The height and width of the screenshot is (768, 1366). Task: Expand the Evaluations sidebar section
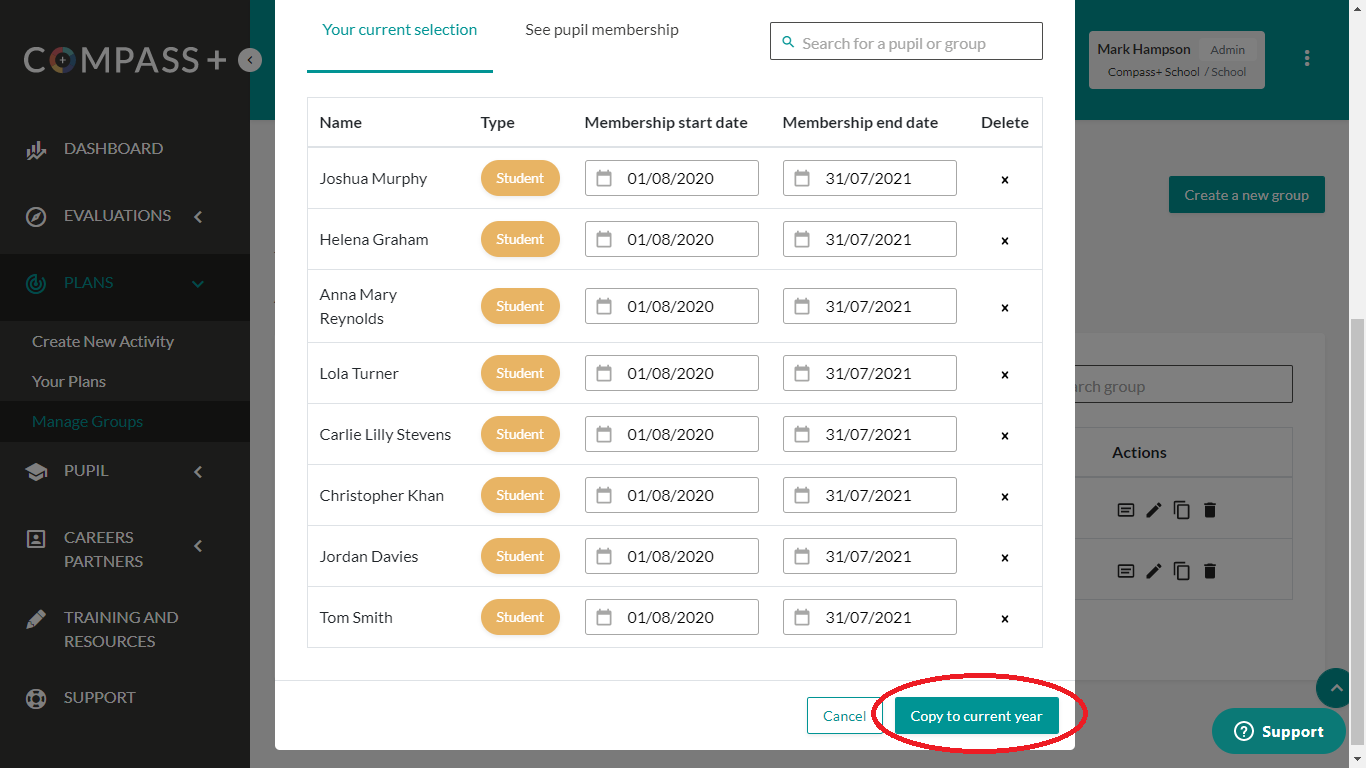pos(198,216)
